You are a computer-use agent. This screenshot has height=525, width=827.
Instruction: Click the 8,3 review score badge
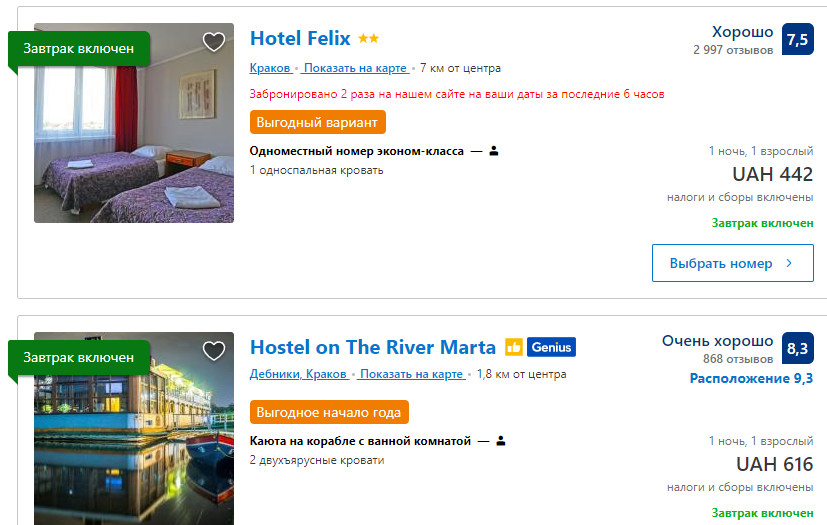(797, 349)
